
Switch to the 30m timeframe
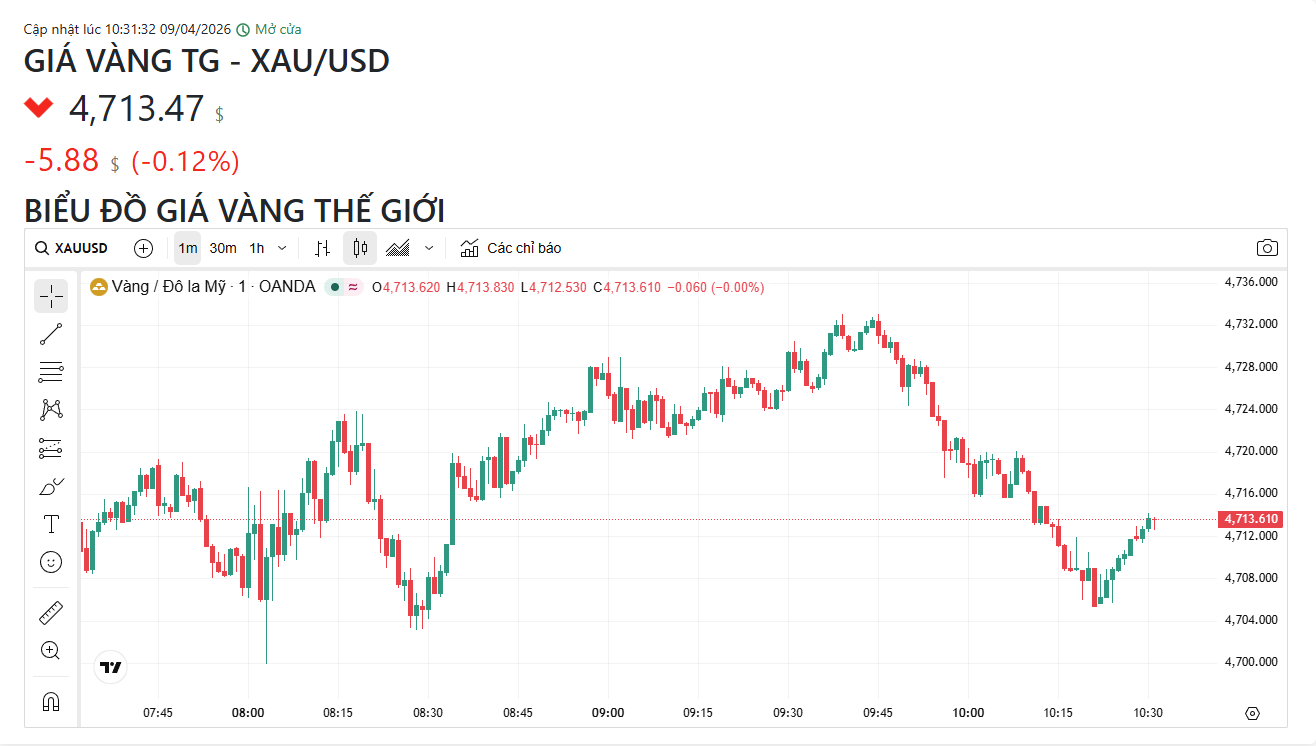tap(223, 248)
